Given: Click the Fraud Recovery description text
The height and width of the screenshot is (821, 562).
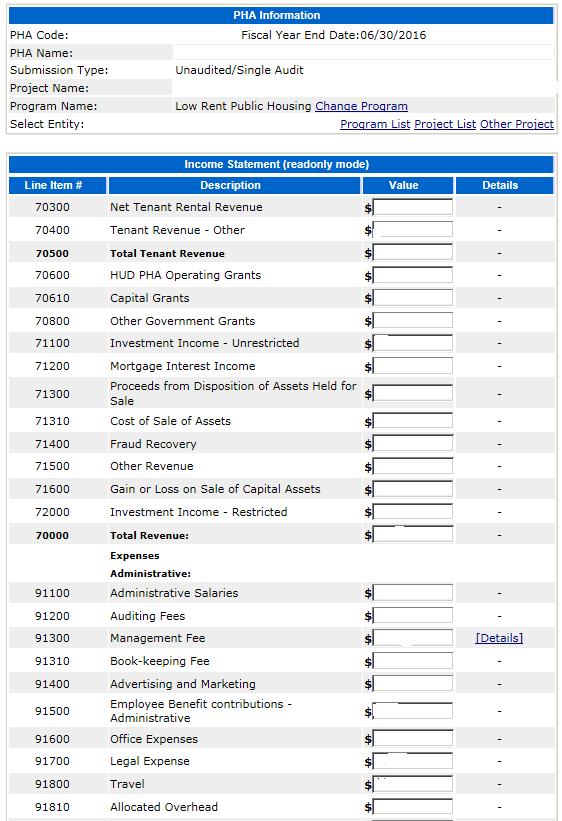Looking at the screenshot, I should pyautogui.click(x=153, y=444).
